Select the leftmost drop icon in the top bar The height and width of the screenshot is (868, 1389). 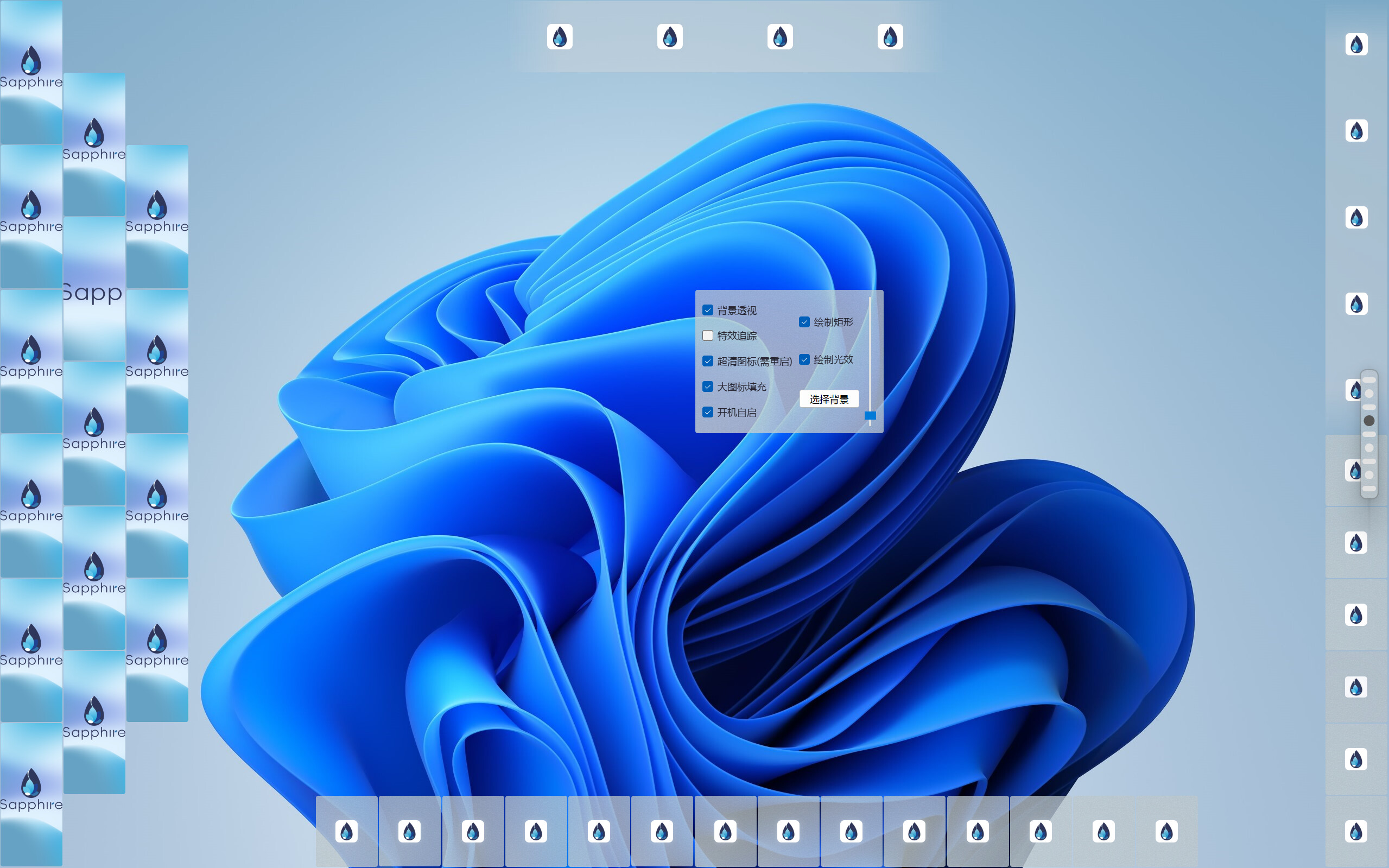click(560, 36)
